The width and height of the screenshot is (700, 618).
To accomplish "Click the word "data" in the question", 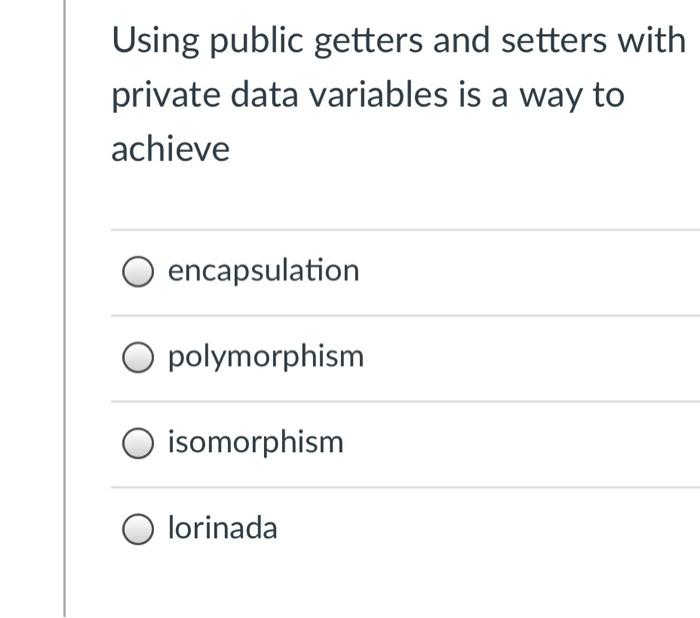I will [x=264, y=94].
